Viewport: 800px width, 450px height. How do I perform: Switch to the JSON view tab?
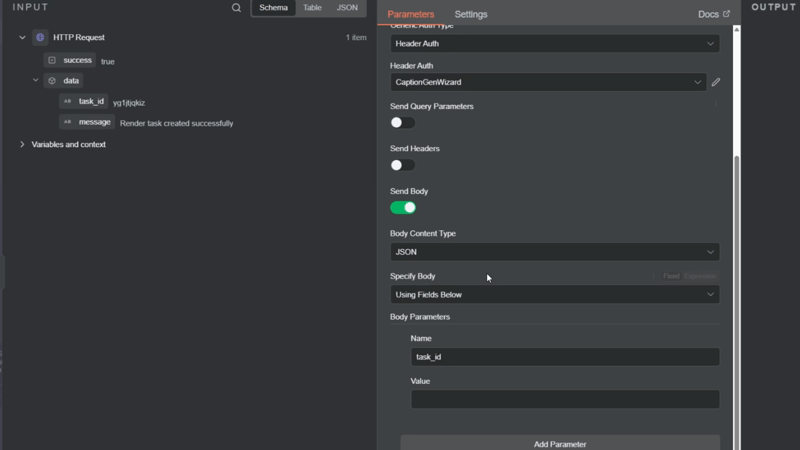[x=347, y=8]
